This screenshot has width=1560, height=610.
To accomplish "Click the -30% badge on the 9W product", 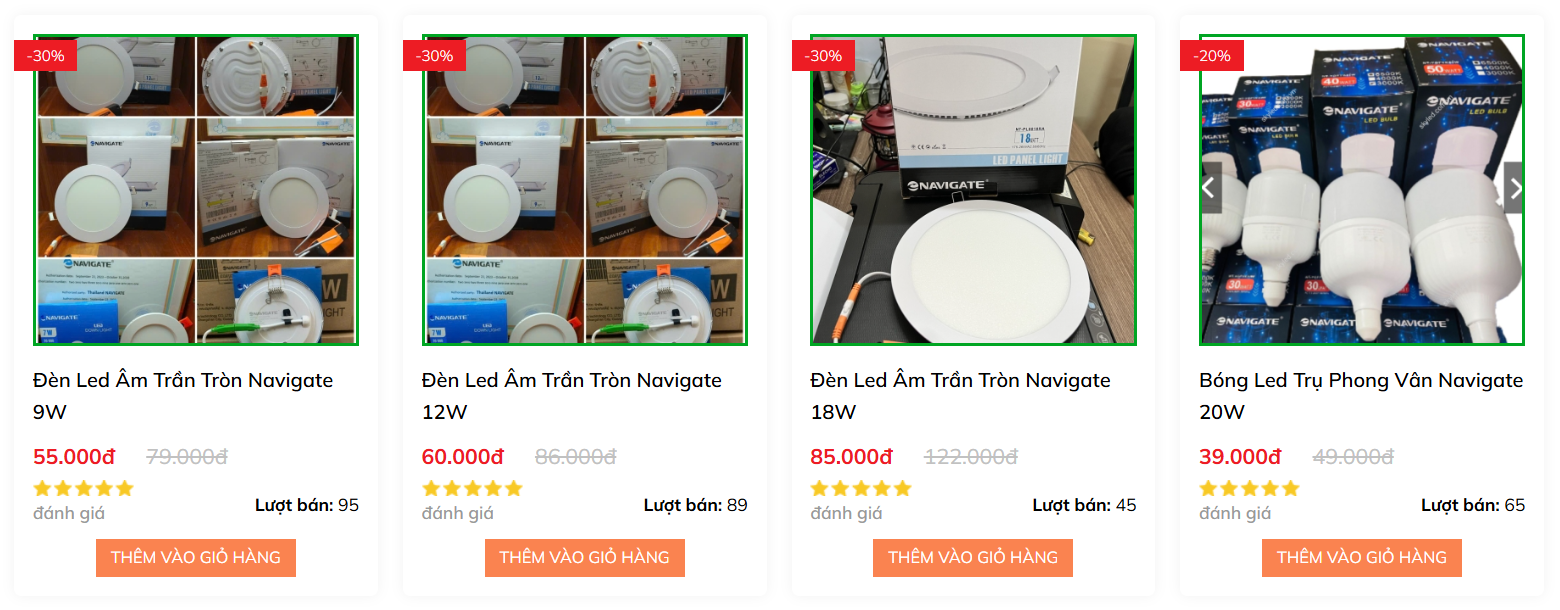I will point(45,56).
